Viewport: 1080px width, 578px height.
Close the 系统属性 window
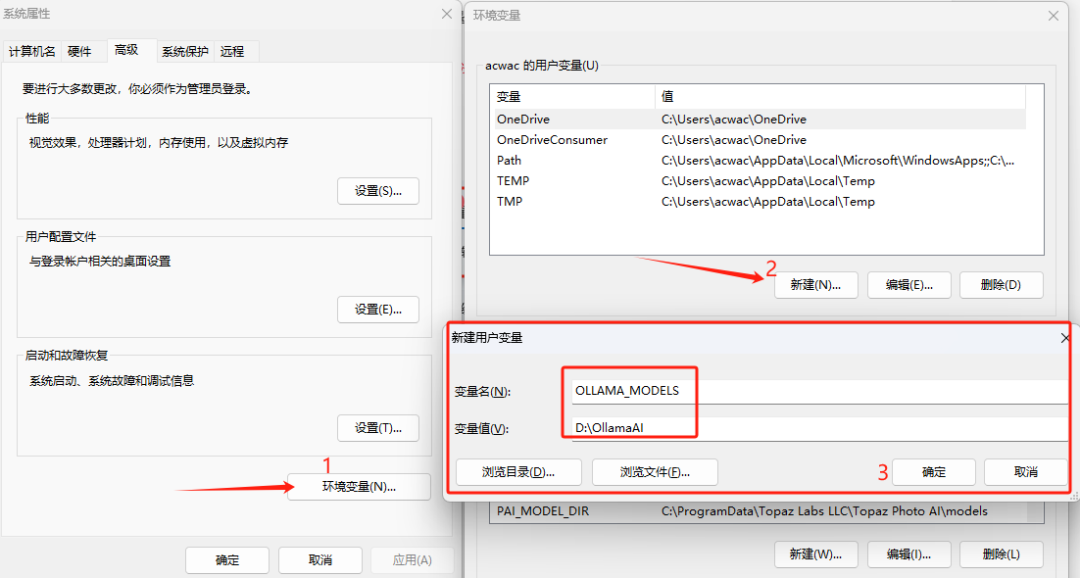coord(446,14)
